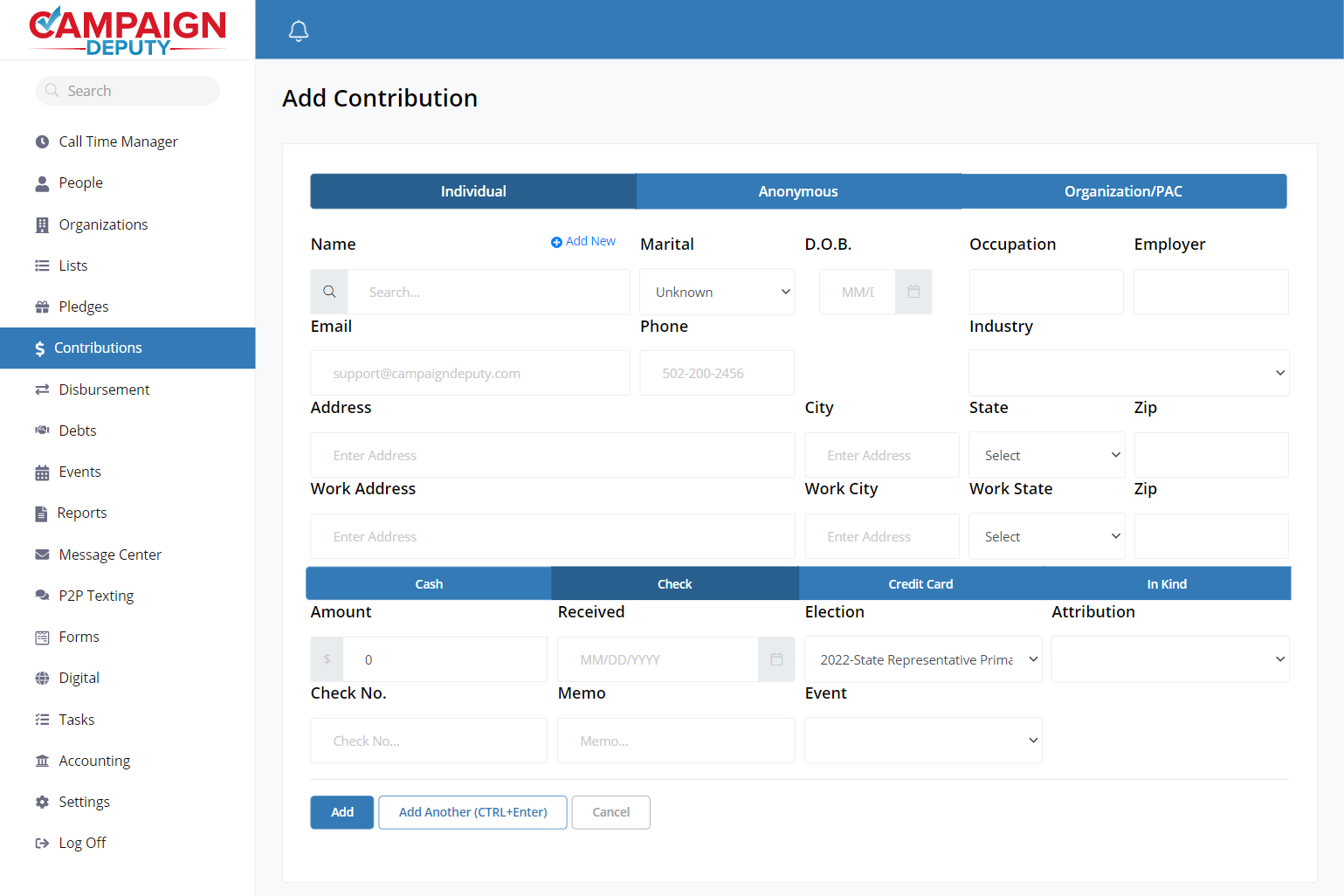Click the Settings gear icon in sidebar
This screenshot has width=1344, height=896.
[42, 802]
